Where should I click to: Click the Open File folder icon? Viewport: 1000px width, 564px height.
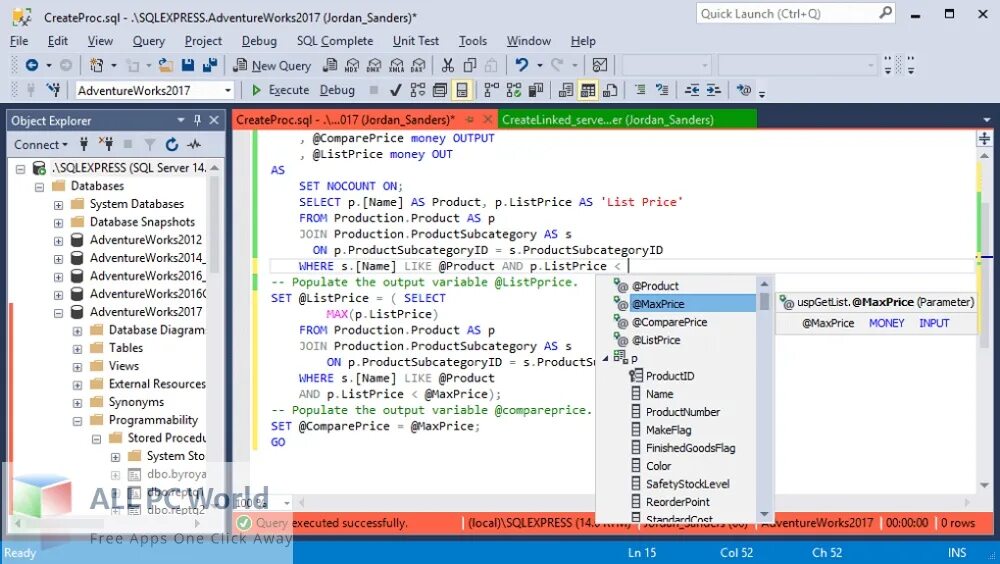(x=166, y=65)
